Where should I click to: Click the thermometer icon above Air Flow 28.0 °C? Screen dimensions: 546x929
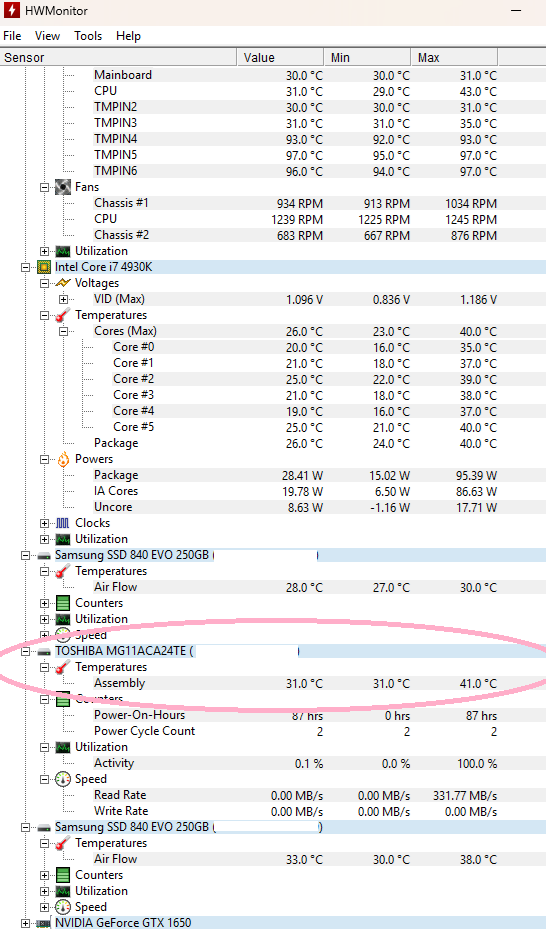coord(63,571)
